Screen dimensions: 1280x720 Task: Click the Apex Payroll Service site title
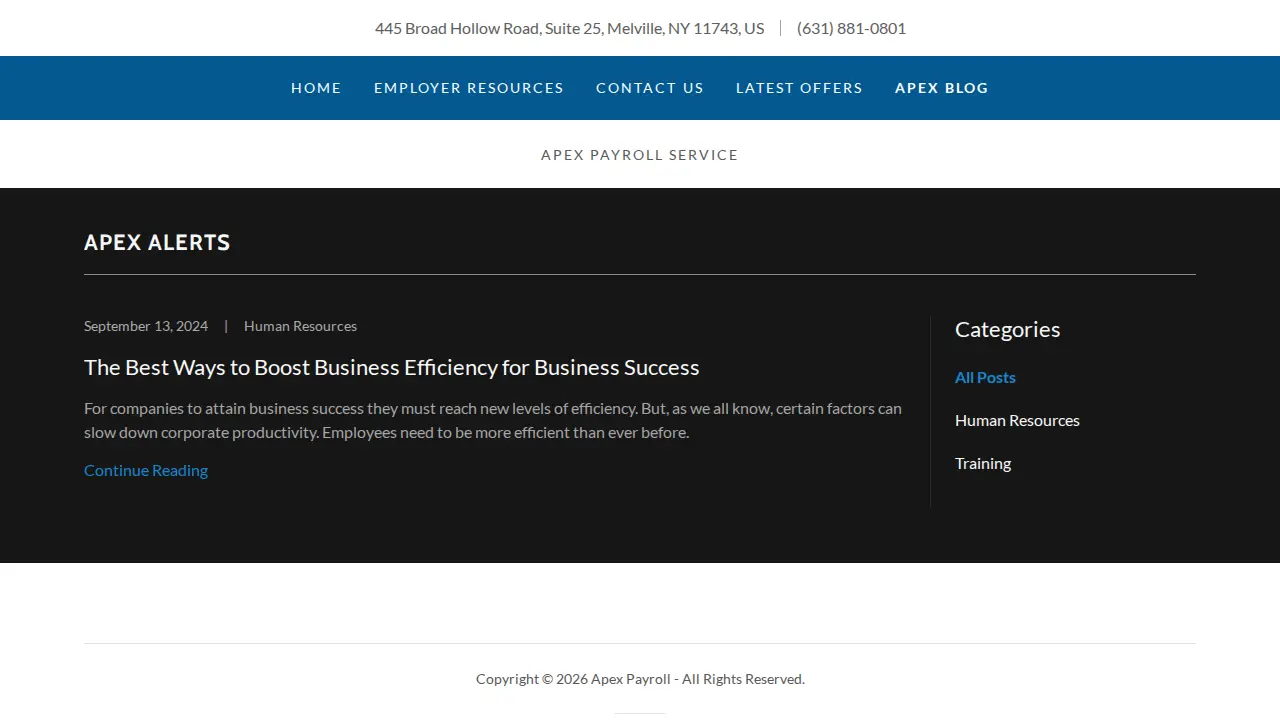click(x=640, y=155)
